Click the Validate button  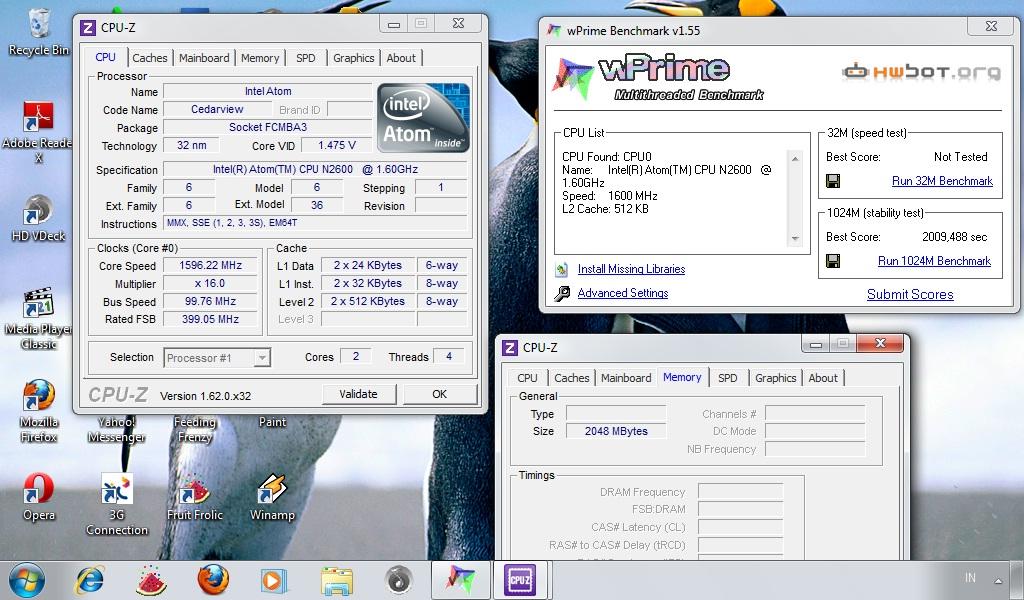click(x=359, y=394)
